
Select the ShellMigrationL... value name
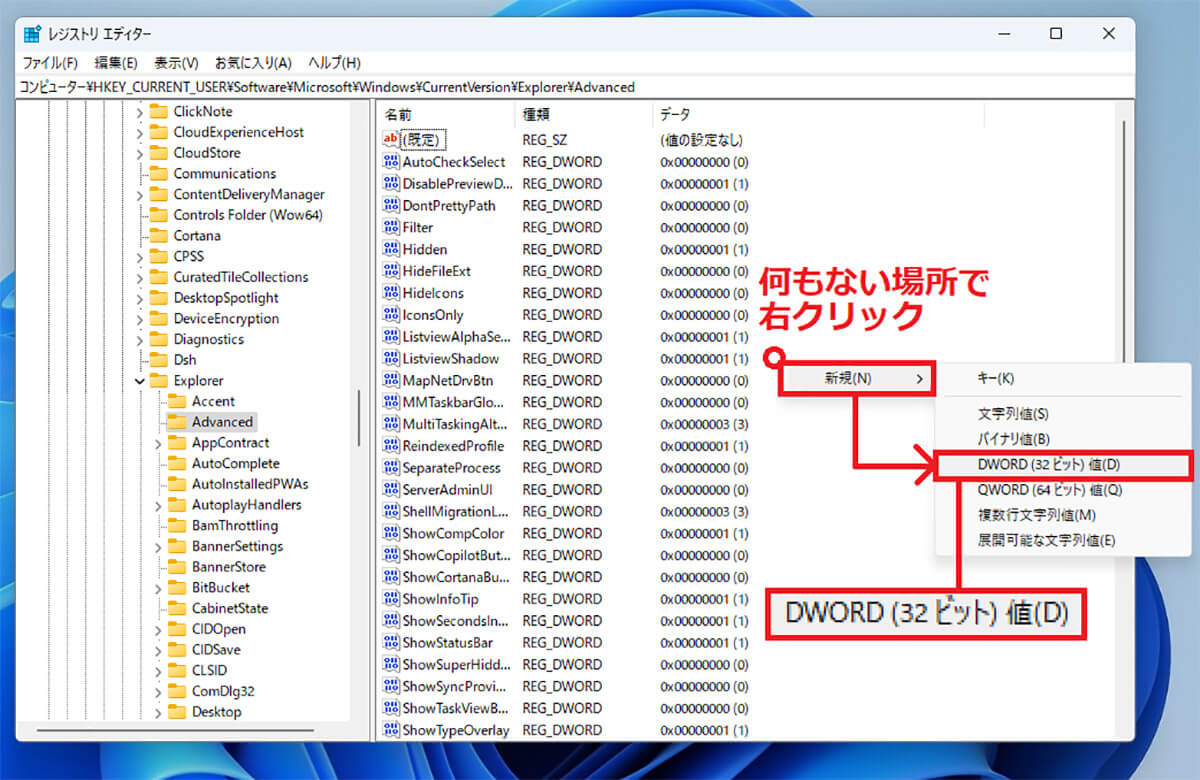(x=456, y=512)
